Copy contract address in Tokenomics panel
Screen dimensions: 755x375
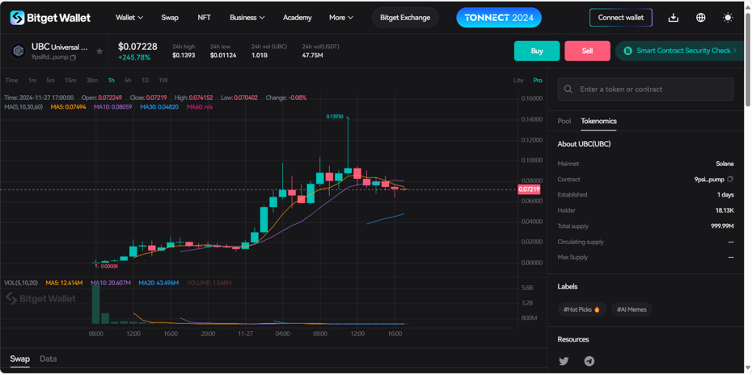[730, 179]
